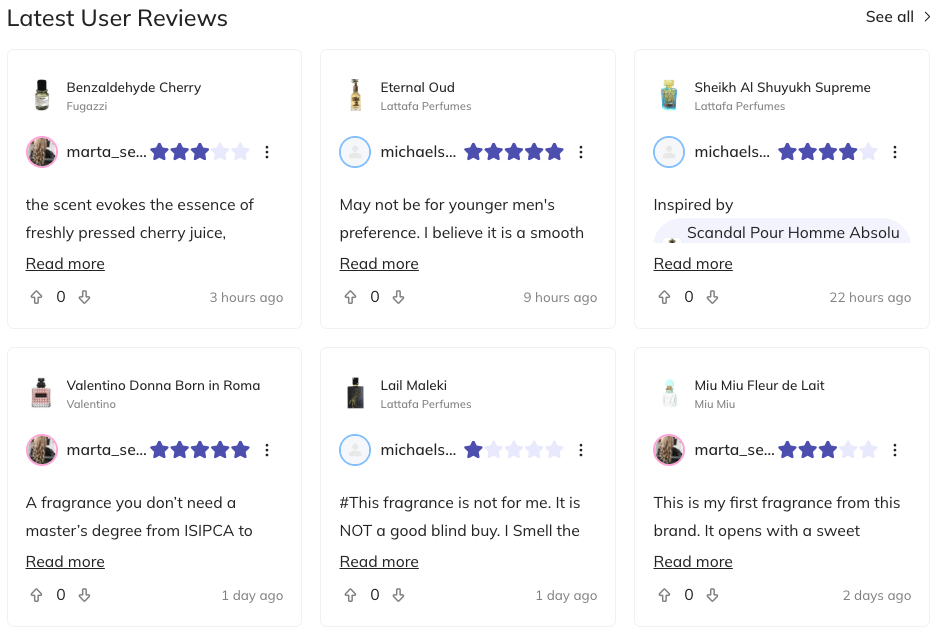Upvote the Sheikh Al Shuyukh Supreme review
This screenshot has width=940, height=640.
pyautogui.click(x=665, y=297)
